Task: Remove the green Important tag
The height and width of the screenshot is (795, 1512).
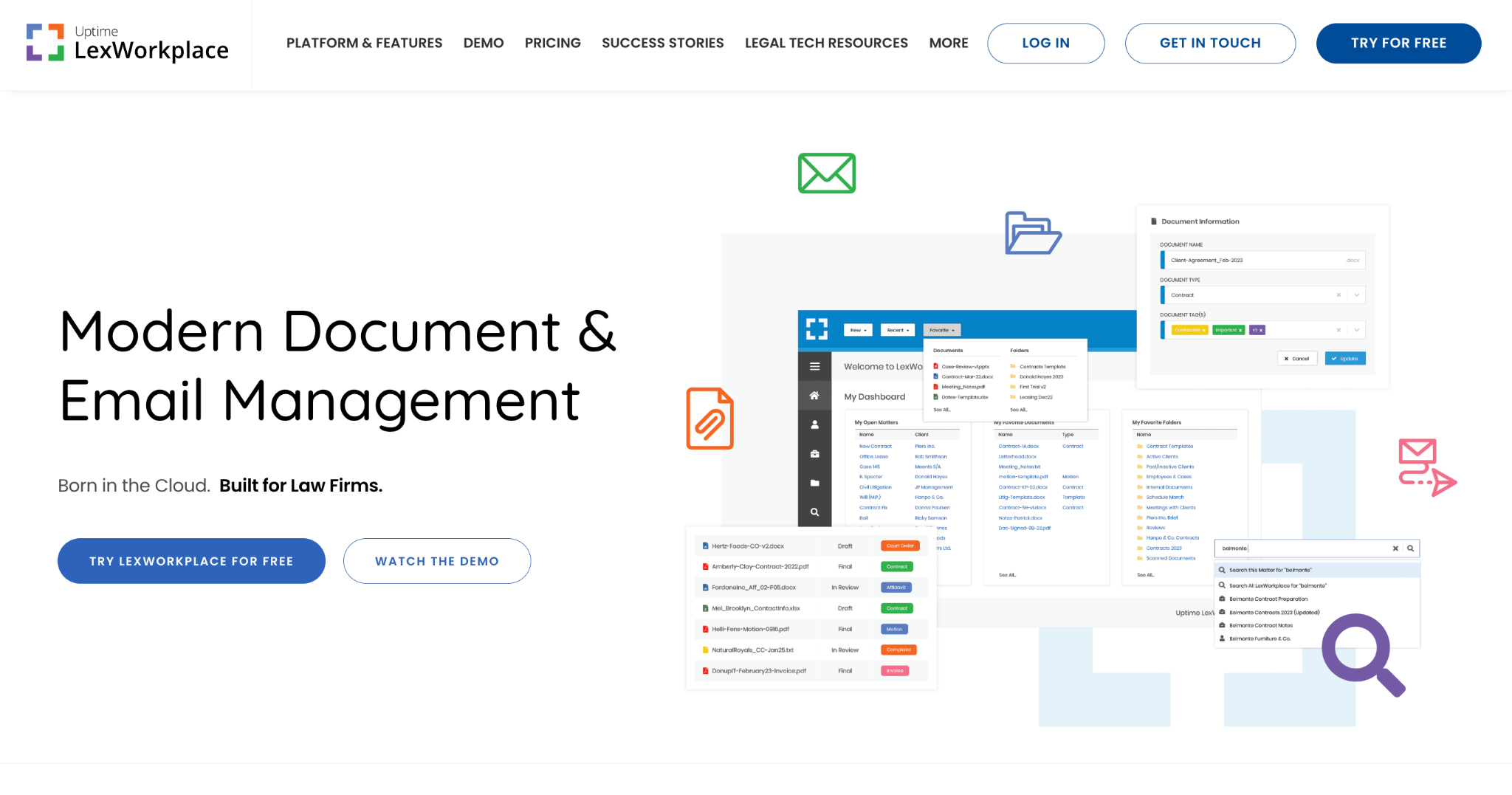Action: [x=1240, y=330]
